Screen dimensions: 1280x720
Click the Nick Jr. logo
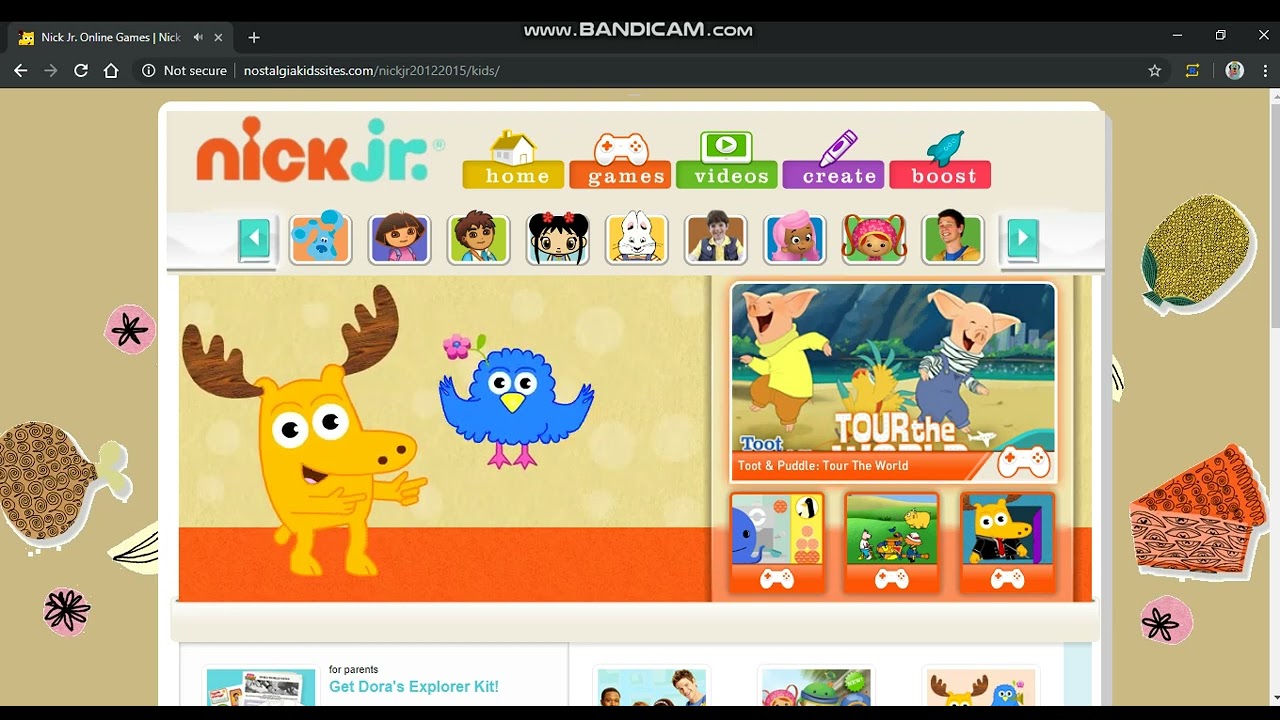coord(320,150)
